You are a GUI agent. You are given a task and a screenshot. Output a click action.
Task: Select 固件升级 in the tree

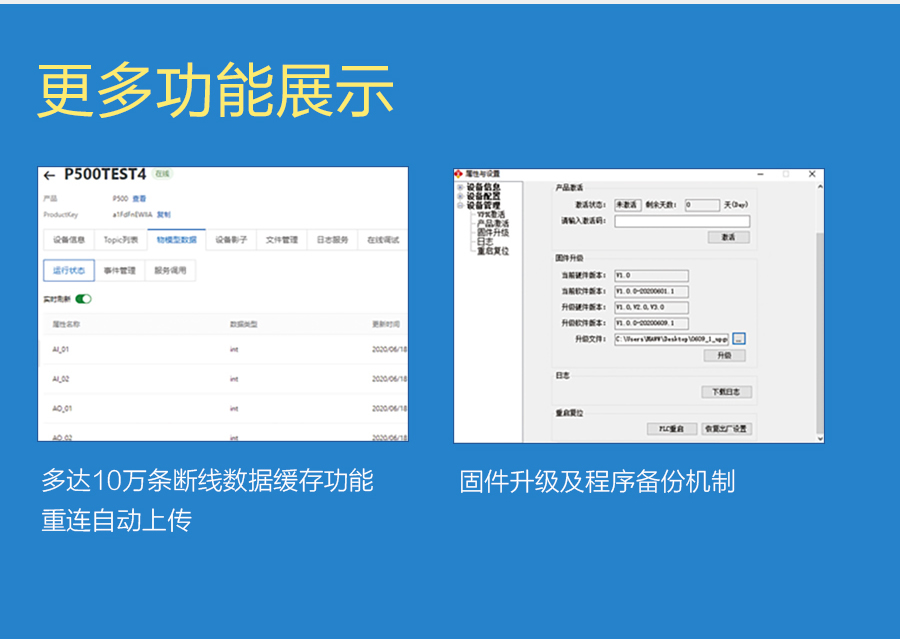[x=492, y=232]
